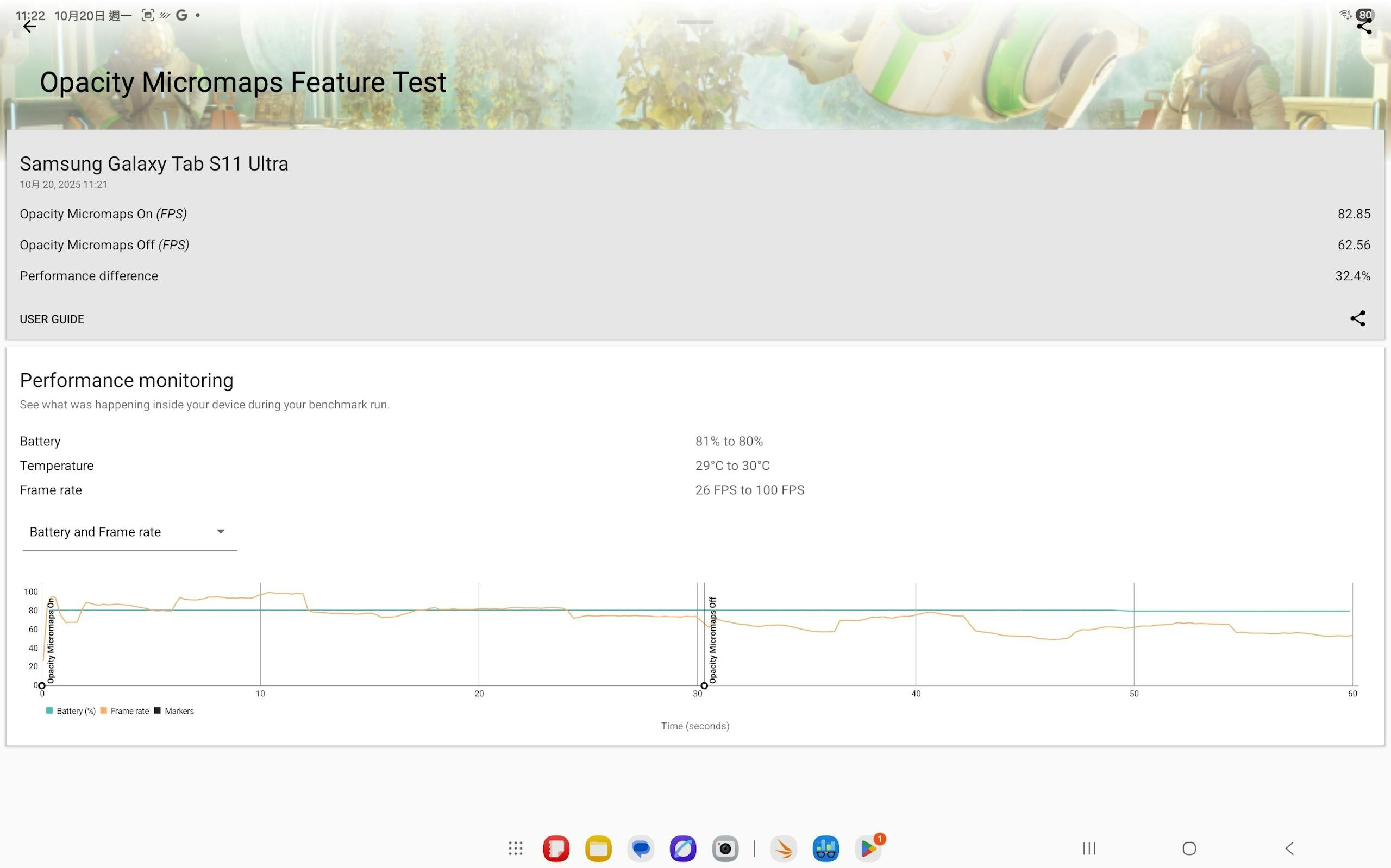Launch the red Samsung Notes app
1391x868 pixels.
click(556, 848)
